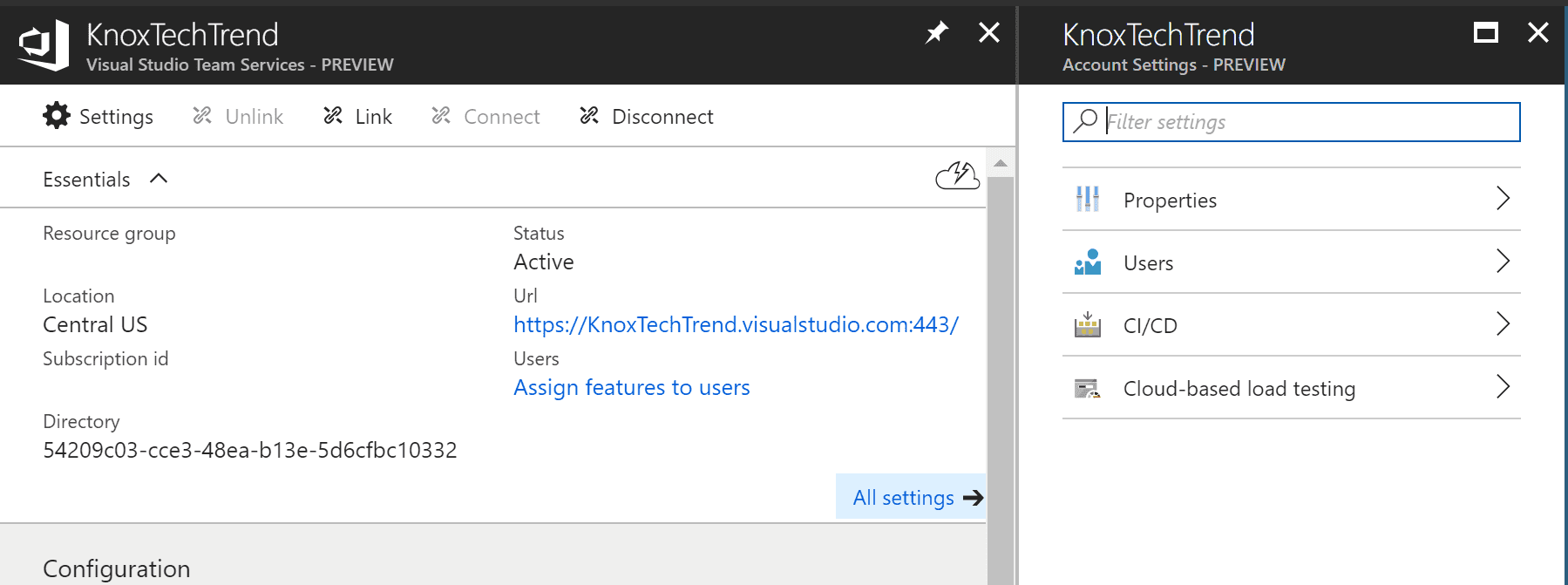Click Assign features to users link
The height and width of the screenshot is (585, 1568).
click(632, 387)
